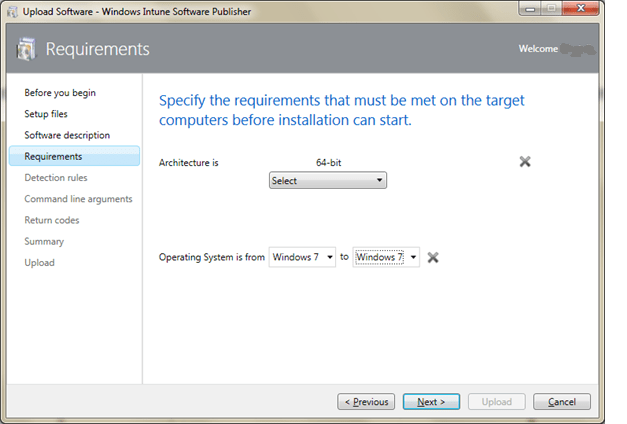
Task: Close the Upload Software window
Action: click(x=575, y=10)
